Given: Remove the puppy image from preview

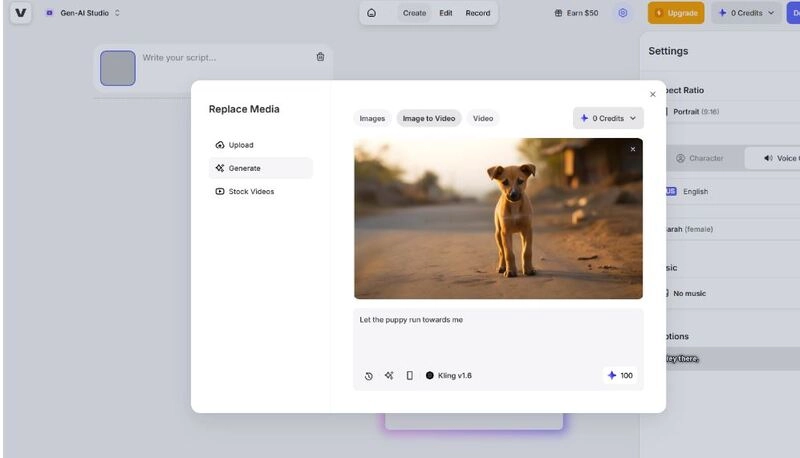Looking at the screenshot, I should pyautogui.click(x=632, y=149).
